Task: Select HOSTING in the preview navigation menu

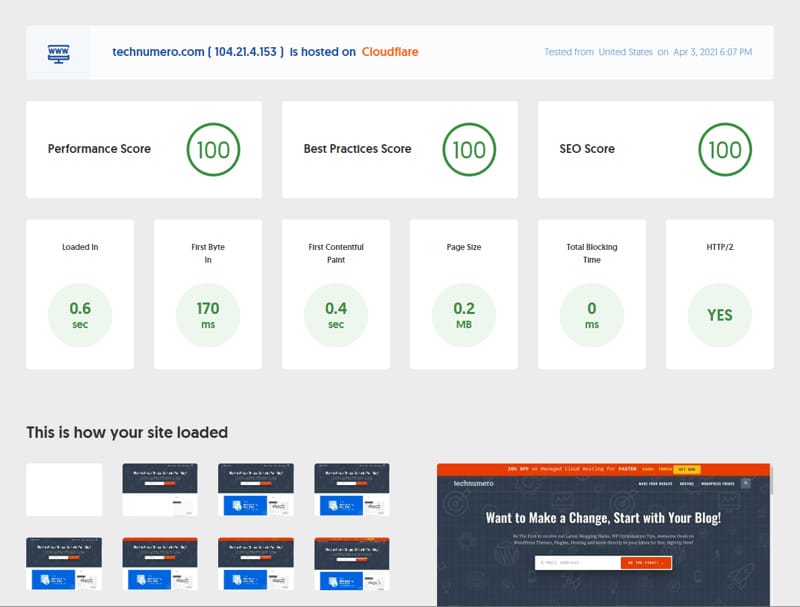Action: [x=685, y=483]
